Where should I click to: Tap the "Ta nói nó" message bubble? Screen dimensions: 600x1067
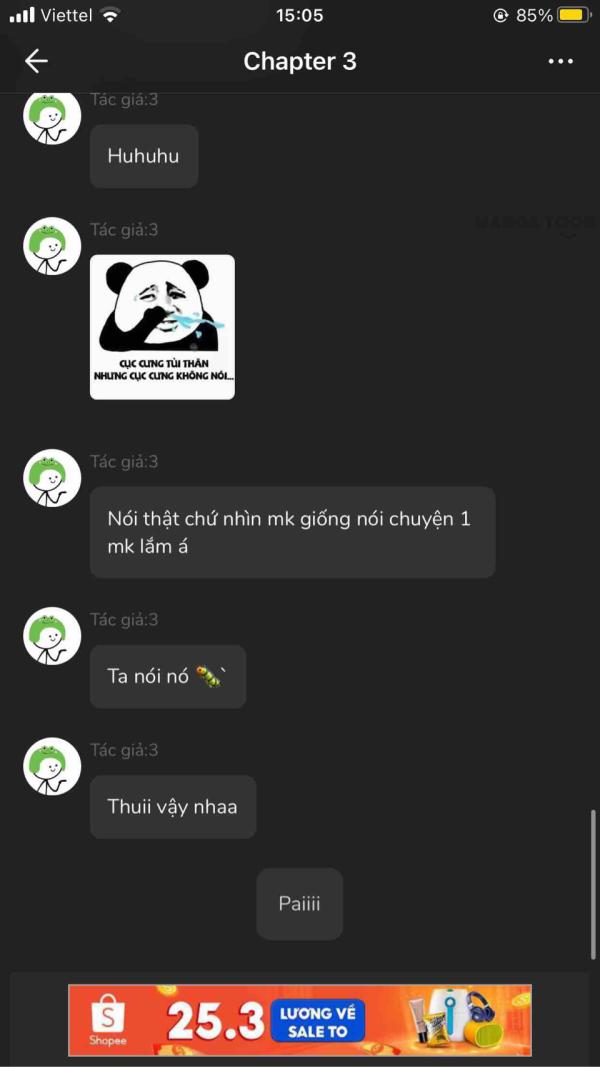tap(168, 676)
